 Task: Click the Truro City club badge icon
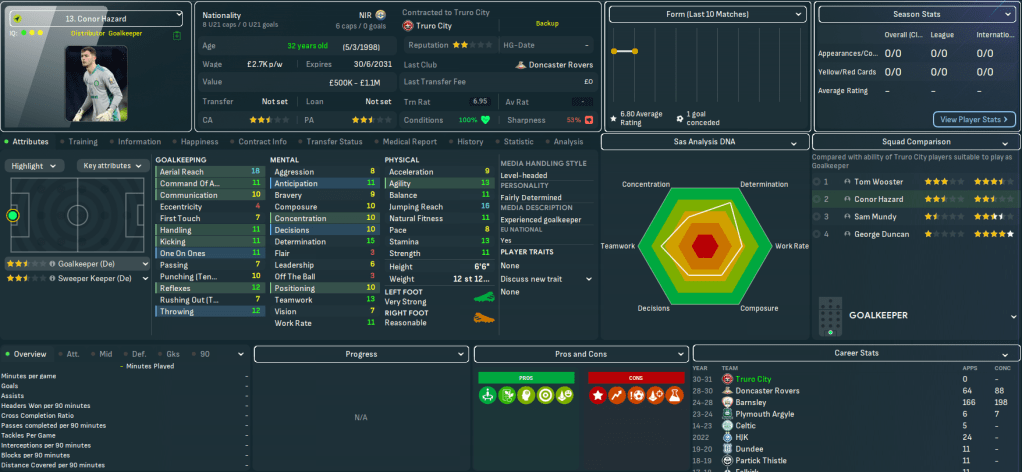click(x=407, y=25)
